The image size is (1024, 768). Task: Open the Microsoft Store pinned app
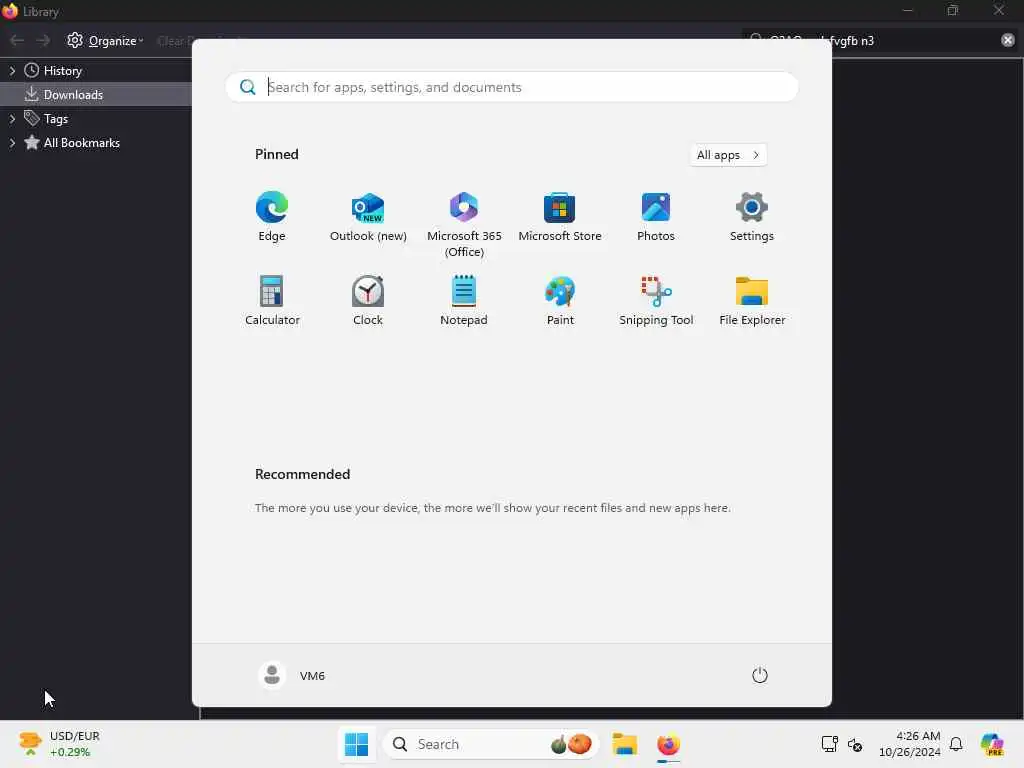(560, 217)
